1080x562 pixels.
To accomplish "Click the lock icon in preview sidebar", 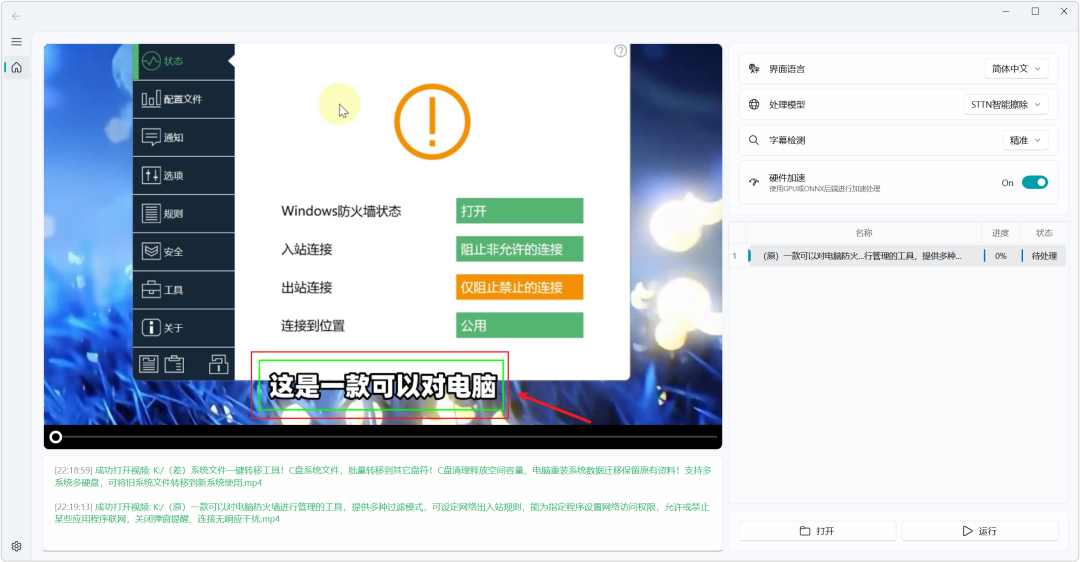I will [x=219, y=364].
